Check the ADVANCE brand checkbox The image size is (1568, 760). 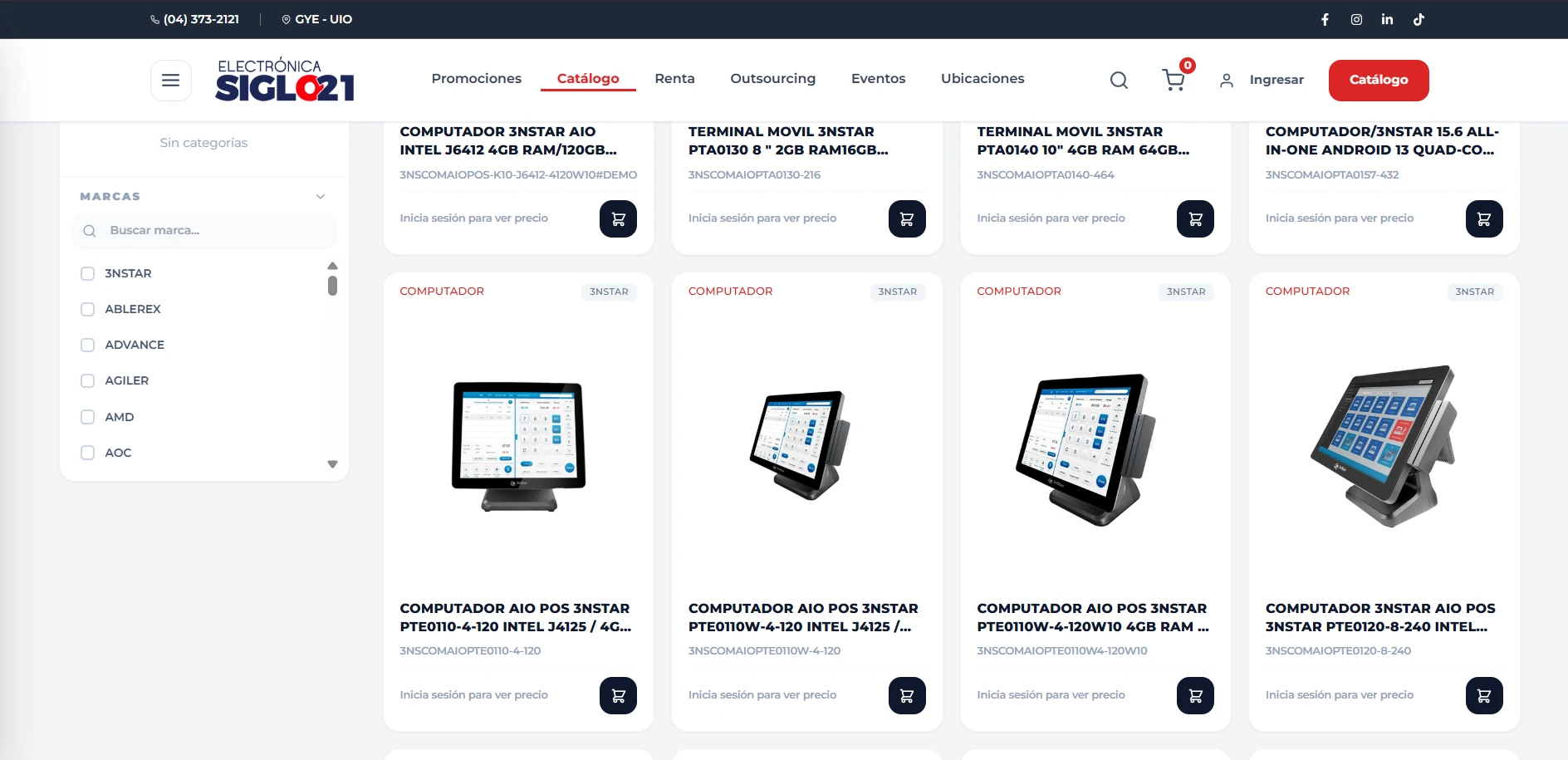click(87, 345)
